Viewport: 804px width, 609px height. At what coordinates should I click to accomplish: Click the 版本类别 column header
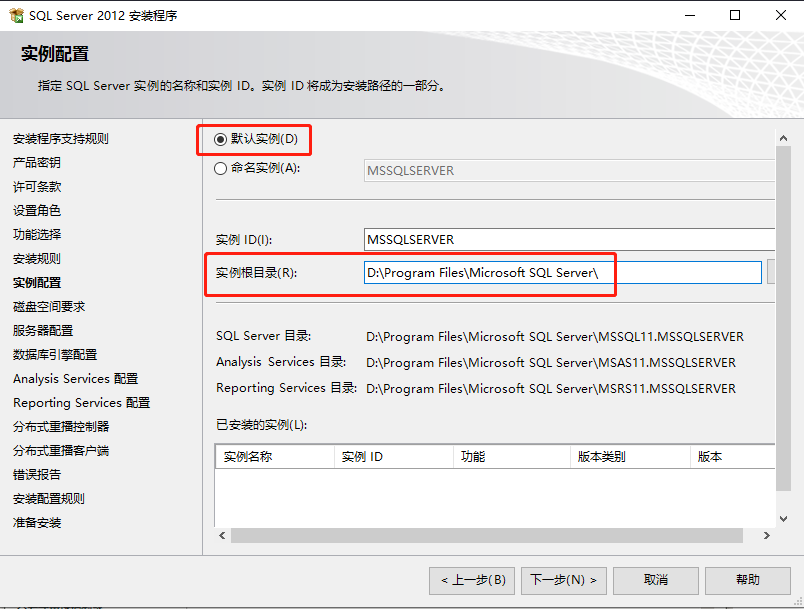631,457
